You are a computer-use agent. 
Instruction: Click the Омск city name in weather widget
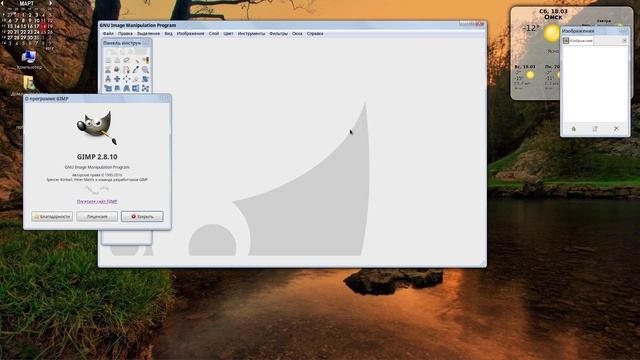[553, 17]
